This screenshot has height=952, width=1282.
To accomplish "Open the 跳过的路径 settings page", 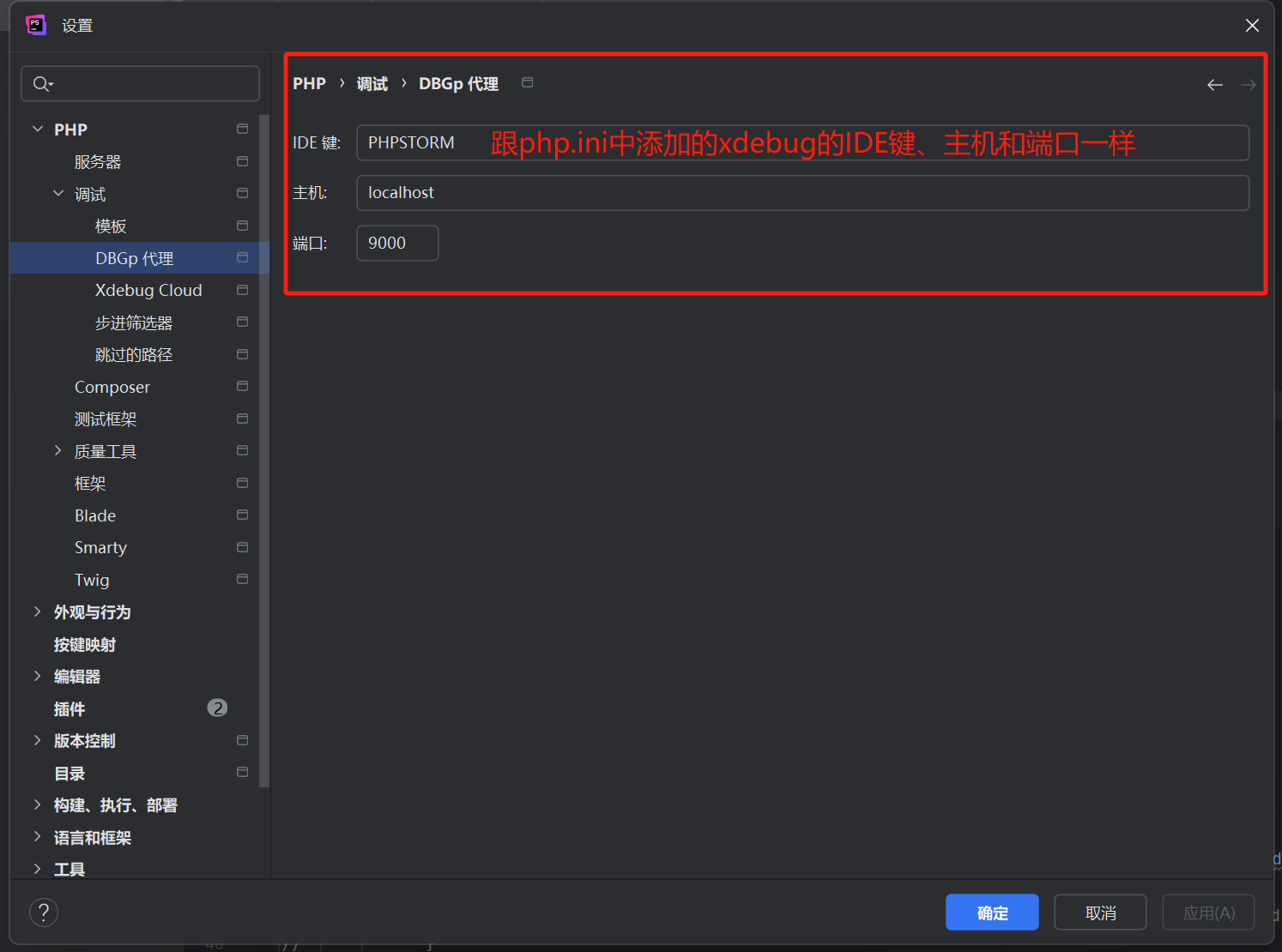I will point(134,355).
